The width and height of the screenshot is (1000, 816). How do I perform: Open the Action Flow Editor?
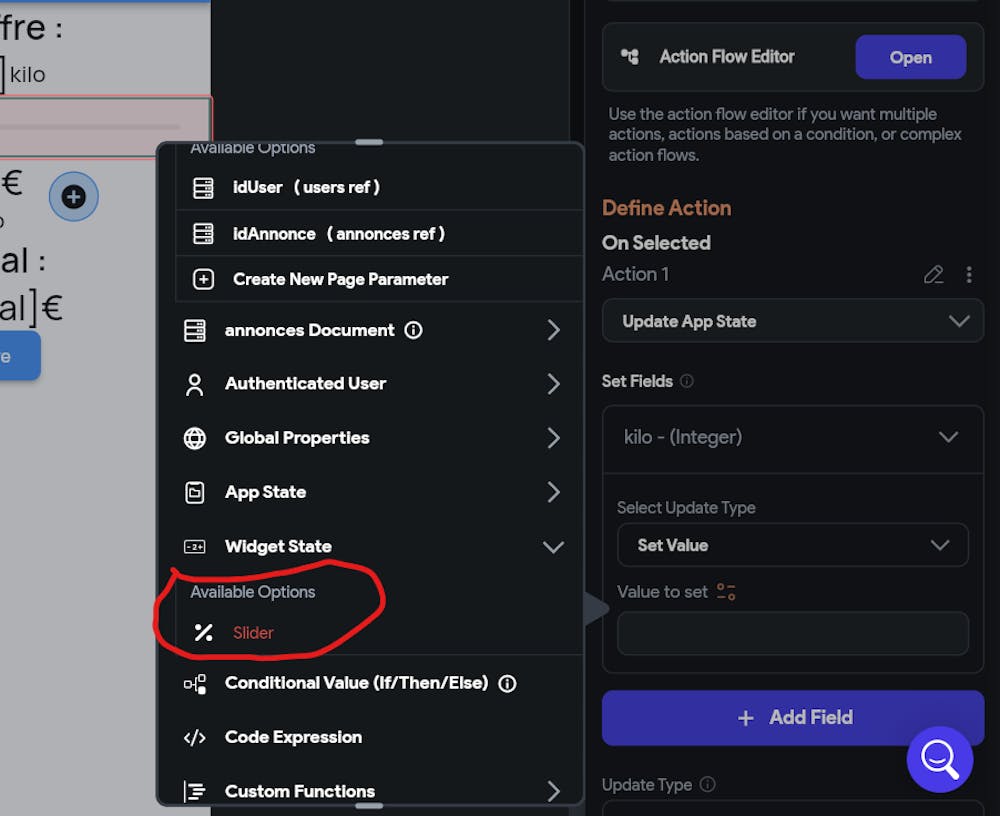[910, 57]
